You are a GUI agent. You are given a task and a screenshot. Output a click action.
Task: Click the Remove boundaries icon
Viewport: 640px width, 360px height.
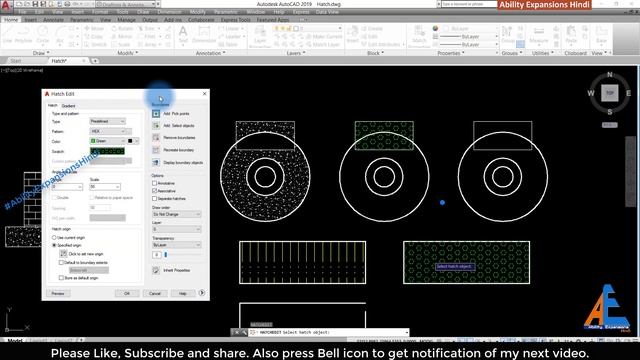[156, 138]
